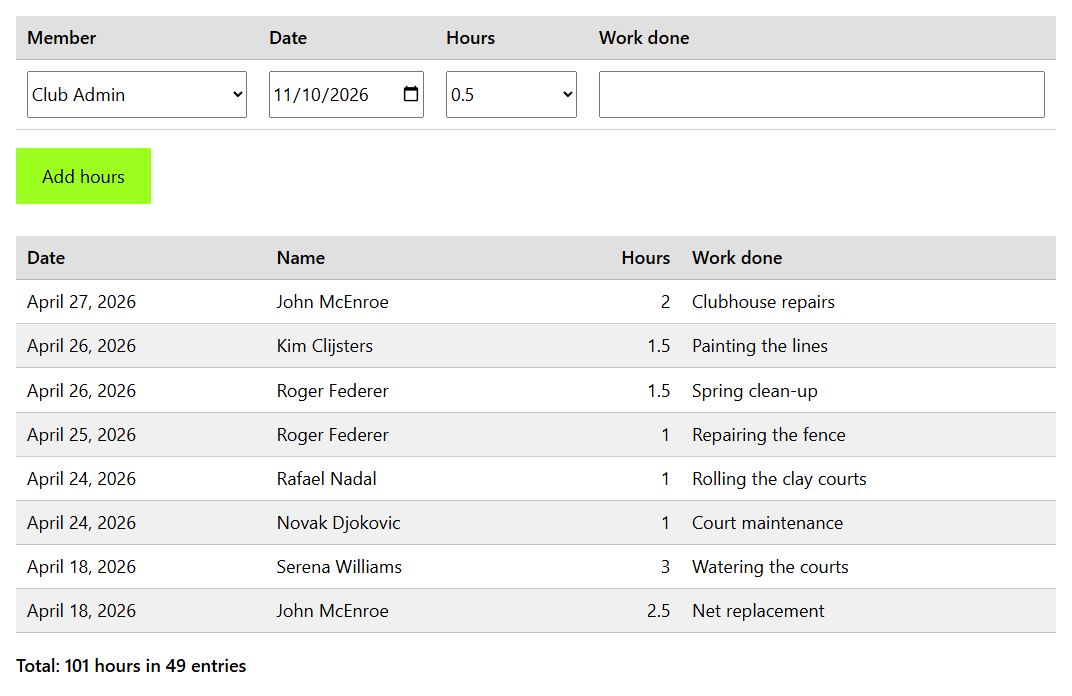Click the 1 hour value for Court maintenance
Viewport: 1072px width, 696px height.
[665, 523]
